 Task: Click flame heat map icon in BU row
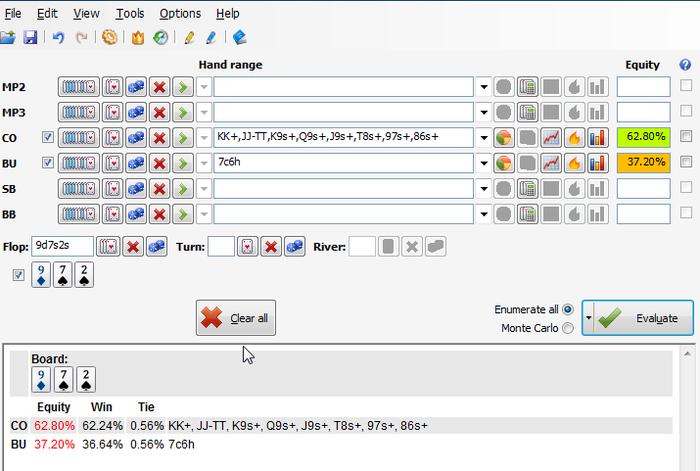pyautogui.click(x=574, y=163)
